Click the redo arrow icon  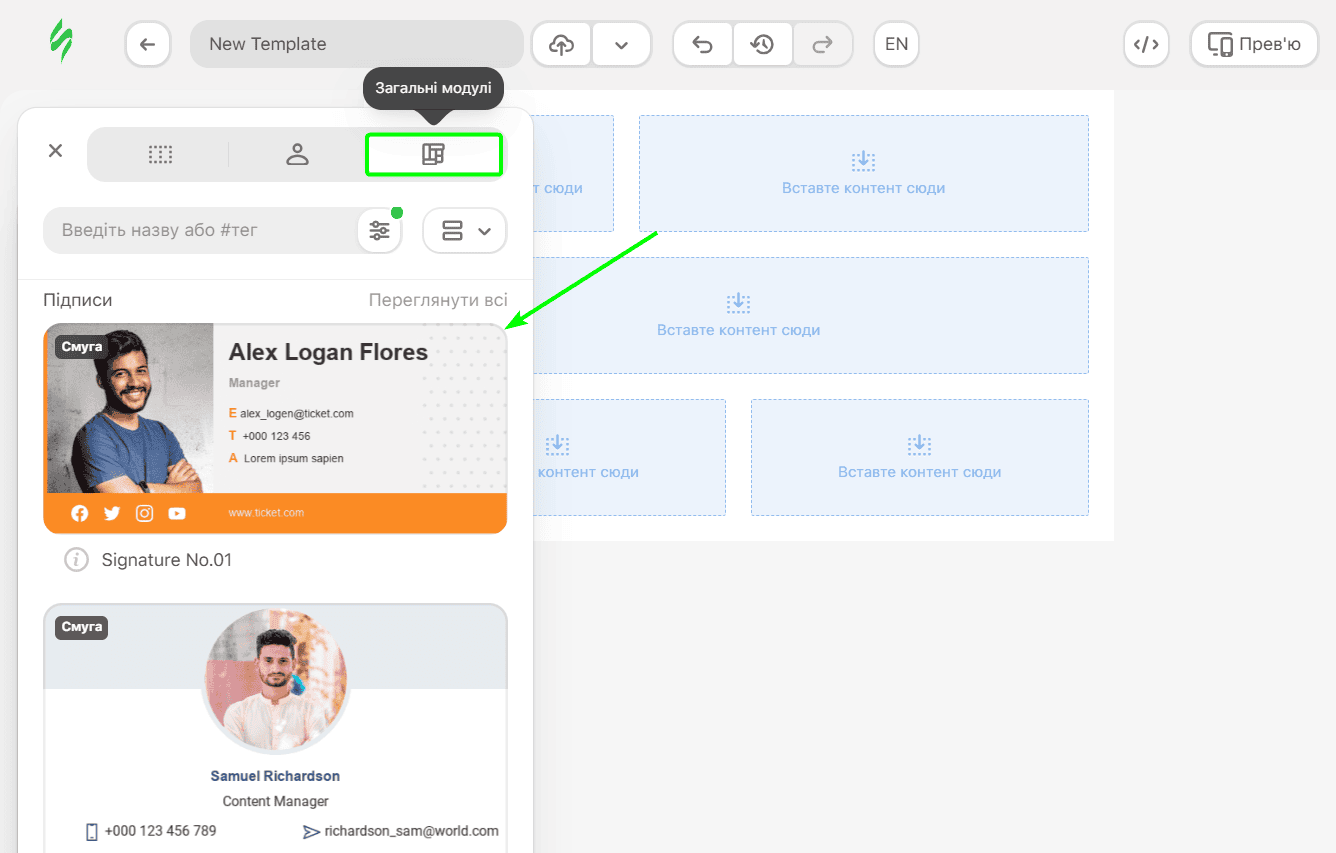[x=823, y=44]
